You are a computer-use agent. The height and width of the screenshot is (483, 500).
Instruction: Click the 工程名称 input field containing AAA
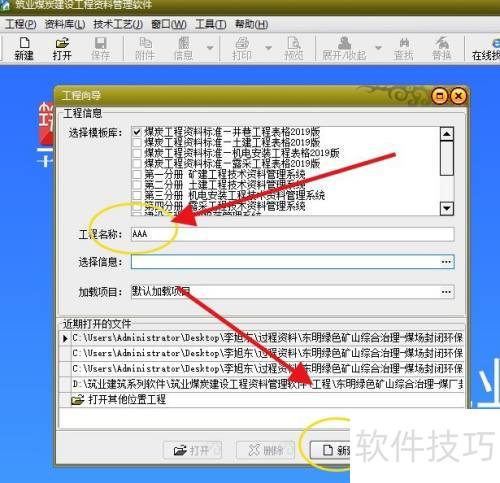tap(292, 234)
